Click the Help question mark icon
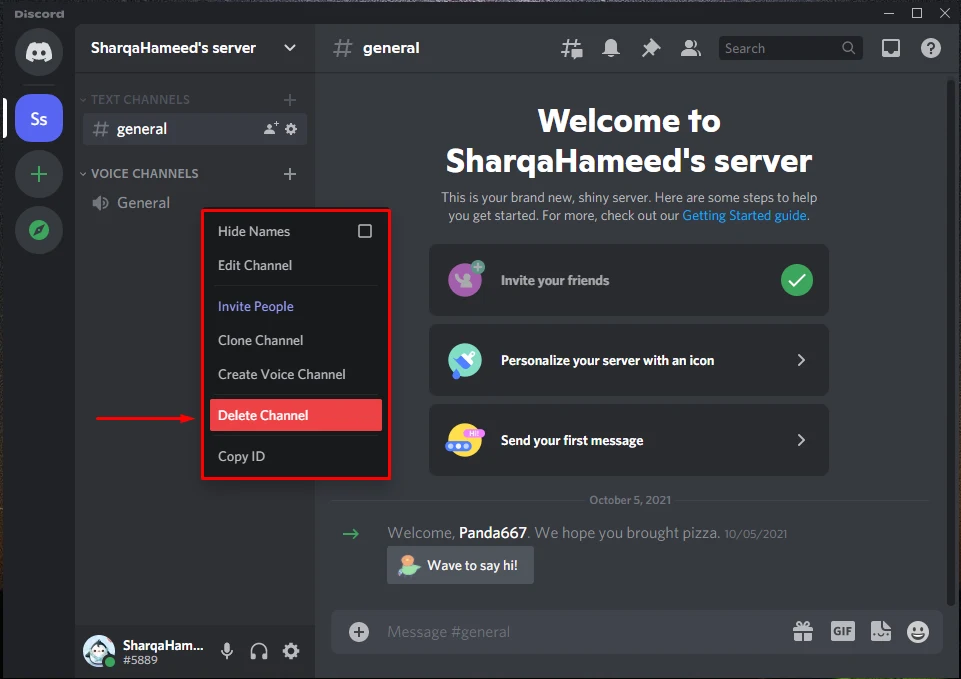Image resolution: width=961 pixels, height=679 pixels. click(930, 48)
